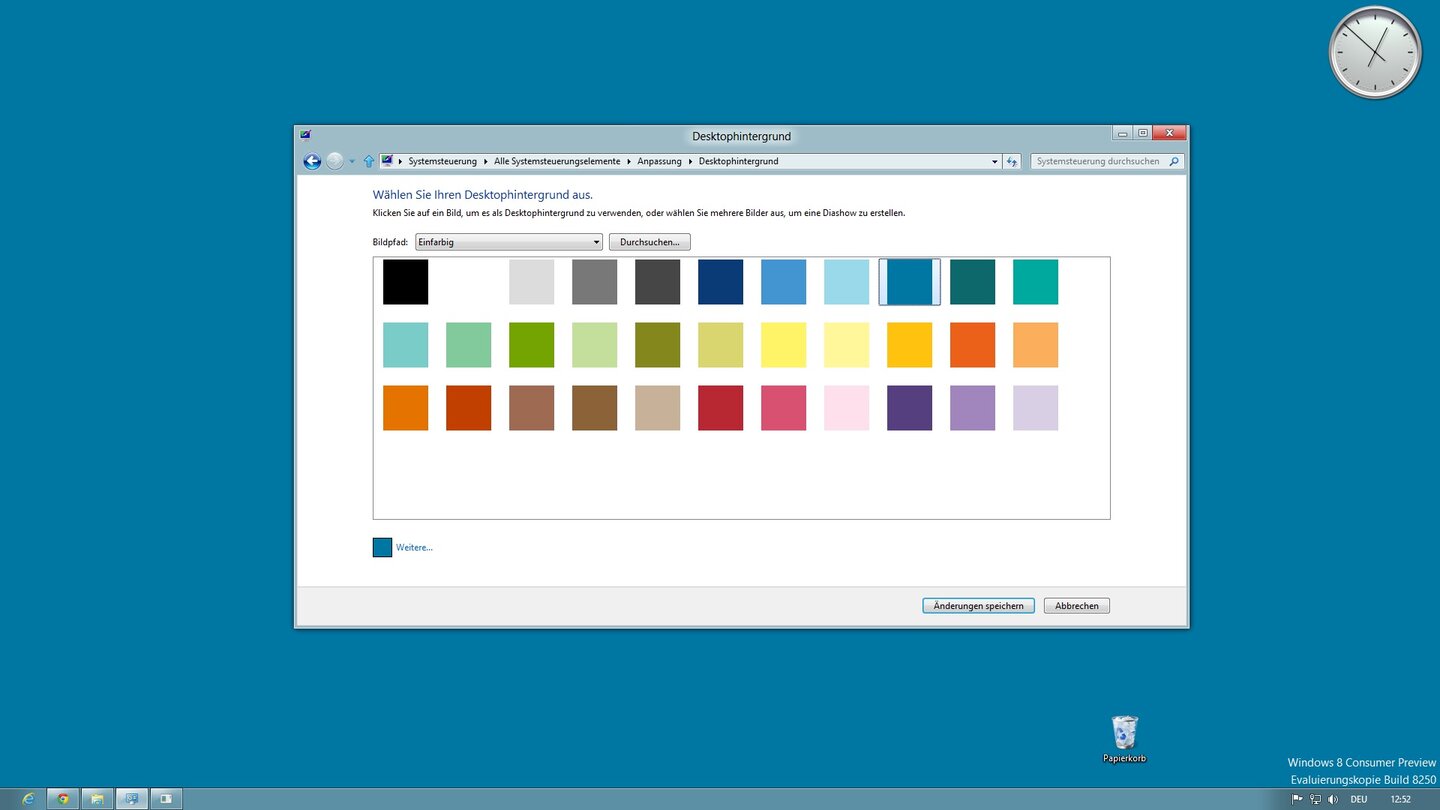
Task: Pick the olive green color swatch
Action: coord(657,345)
